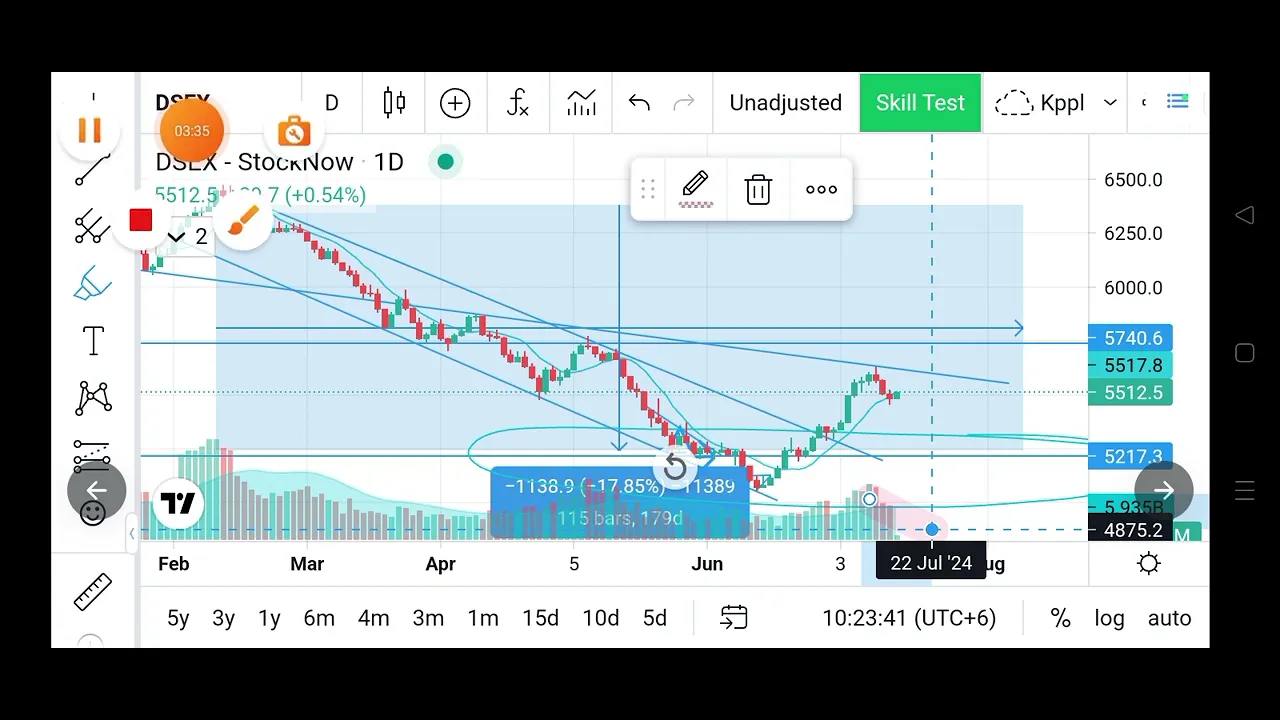The height and width of the screenshot is (720, 1280).
Task: Tap the orange 03:35 recording timer
Action: coord(192,131)
